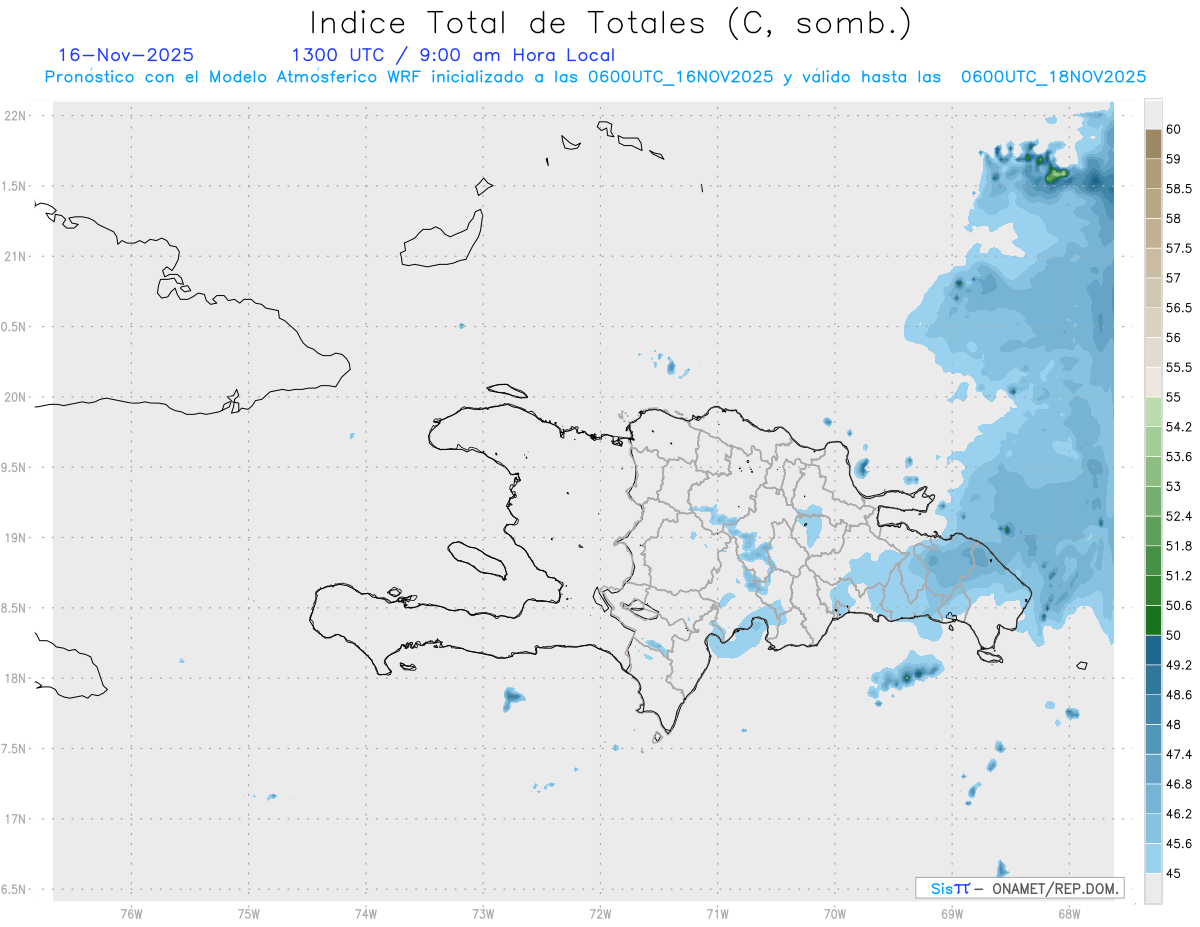The width and height of the screenshot is (1200, 927).
Task: Click the '19N' latitude label
Action: pos(15,538)
